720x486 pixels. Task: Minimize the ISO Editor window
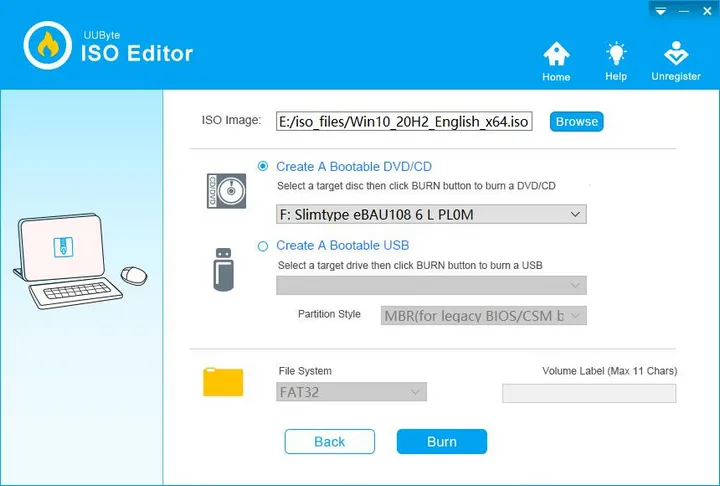pyautogui.click(x=684, y=11)
